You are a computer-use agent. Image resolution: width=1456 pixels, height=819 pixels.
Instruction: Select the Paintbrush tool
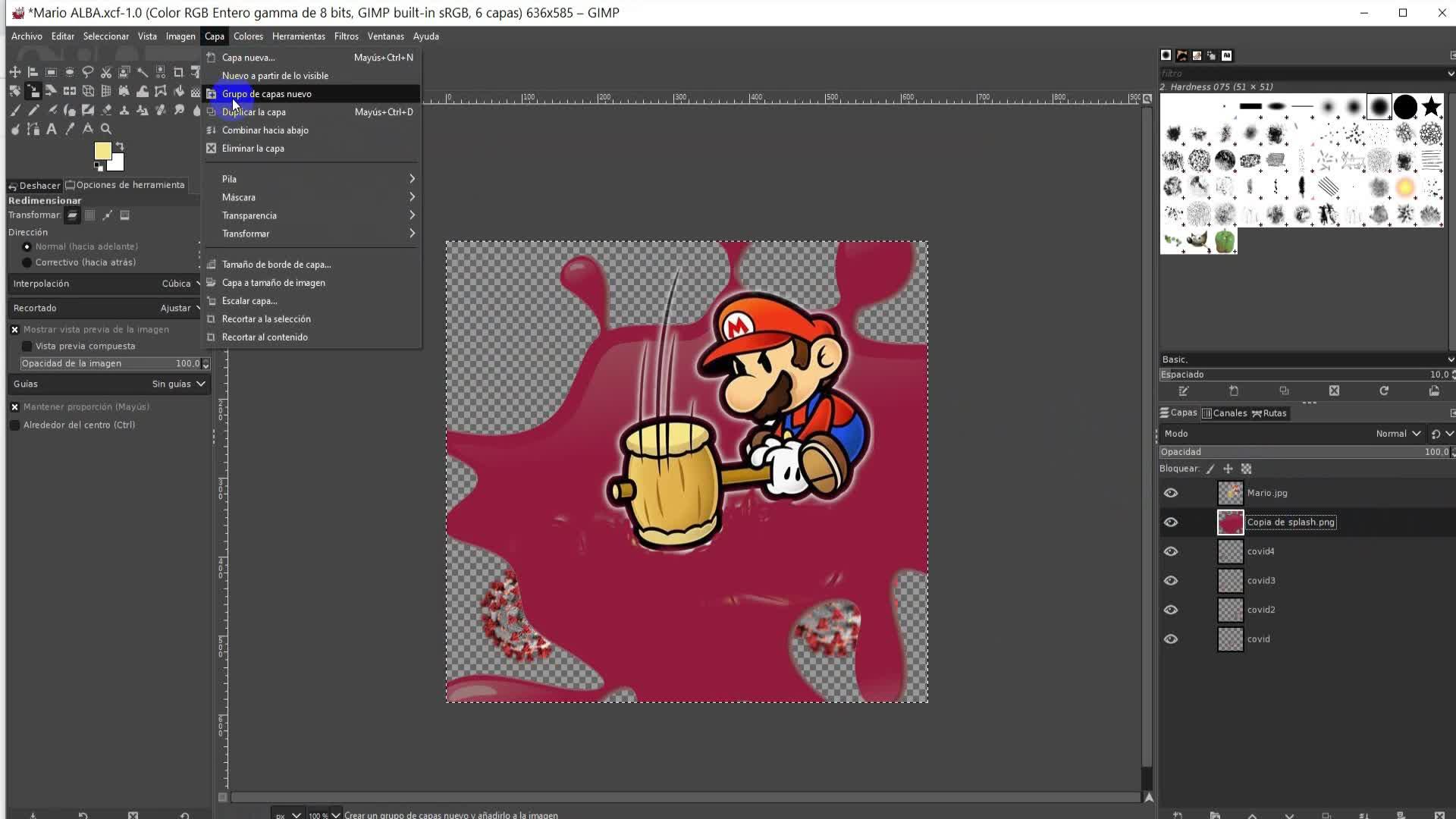point(14,110)
